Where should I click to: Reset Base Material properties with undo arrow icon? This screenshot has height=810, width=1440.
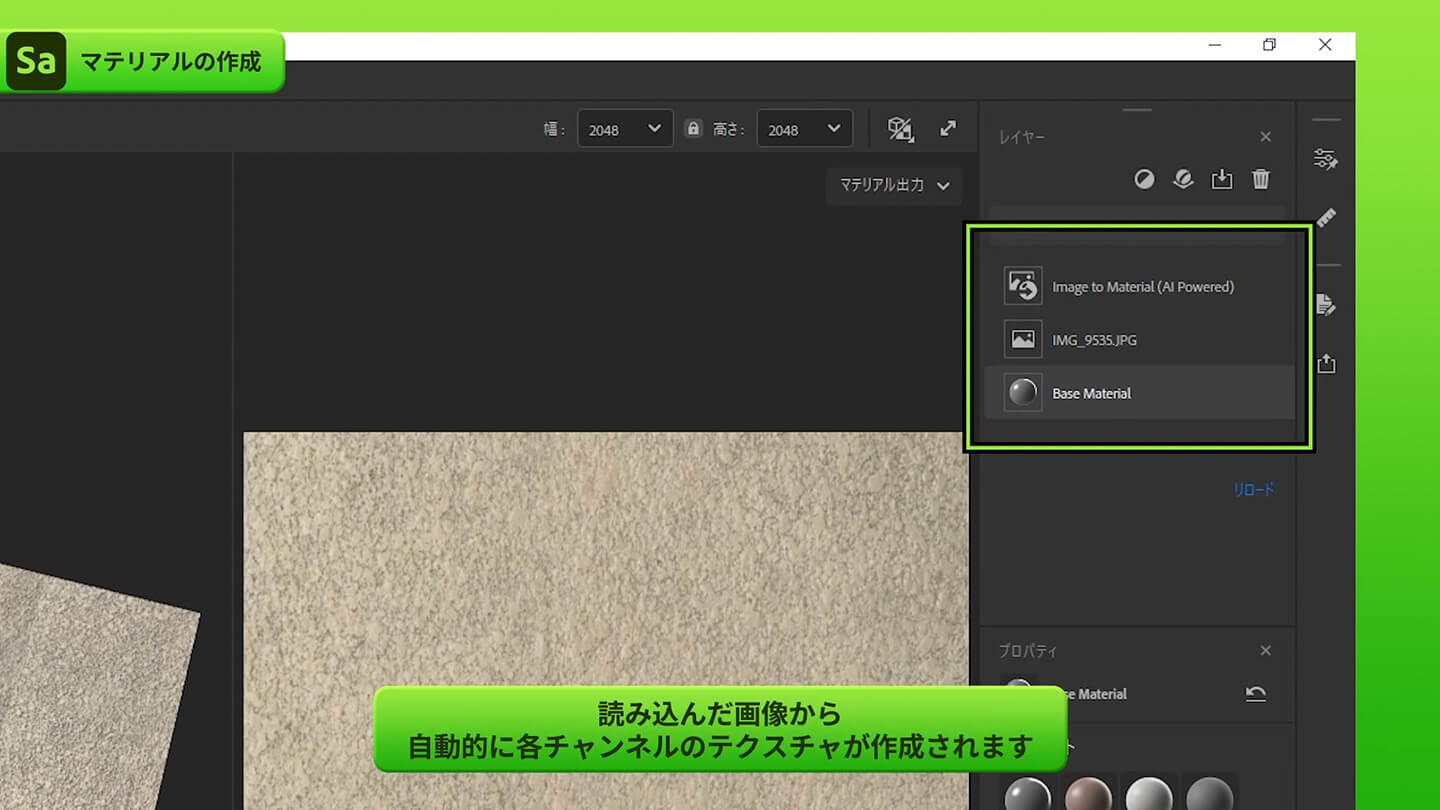point(1256,694)
